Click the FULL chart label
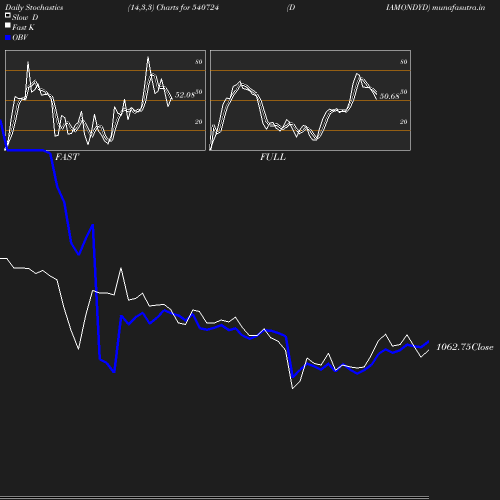Screen dimensions: 500x500 273,157
